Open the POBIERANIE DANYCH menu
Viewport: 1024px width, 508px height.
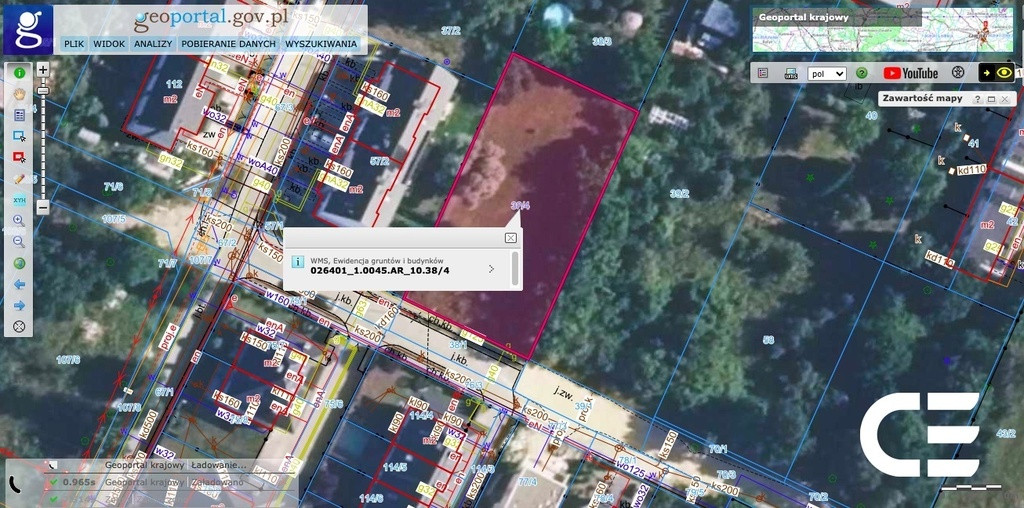coord(229,44)
